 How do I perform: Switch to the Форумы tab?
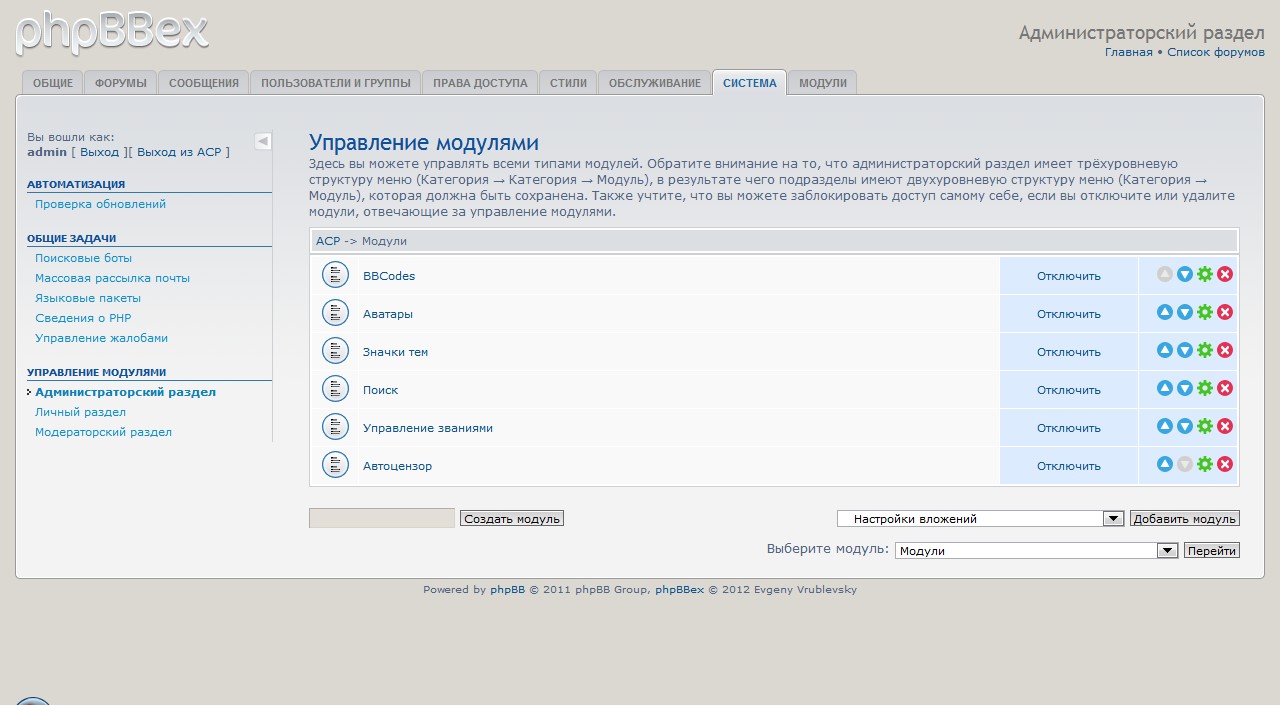tap(121, 83)
